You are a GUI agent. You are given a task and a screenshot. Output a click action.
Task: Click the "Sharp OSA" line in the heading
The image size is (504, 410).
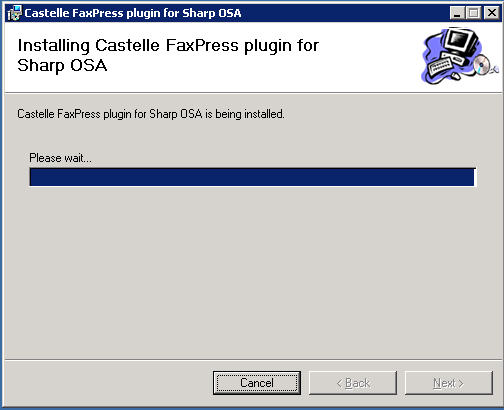[62, 65]
